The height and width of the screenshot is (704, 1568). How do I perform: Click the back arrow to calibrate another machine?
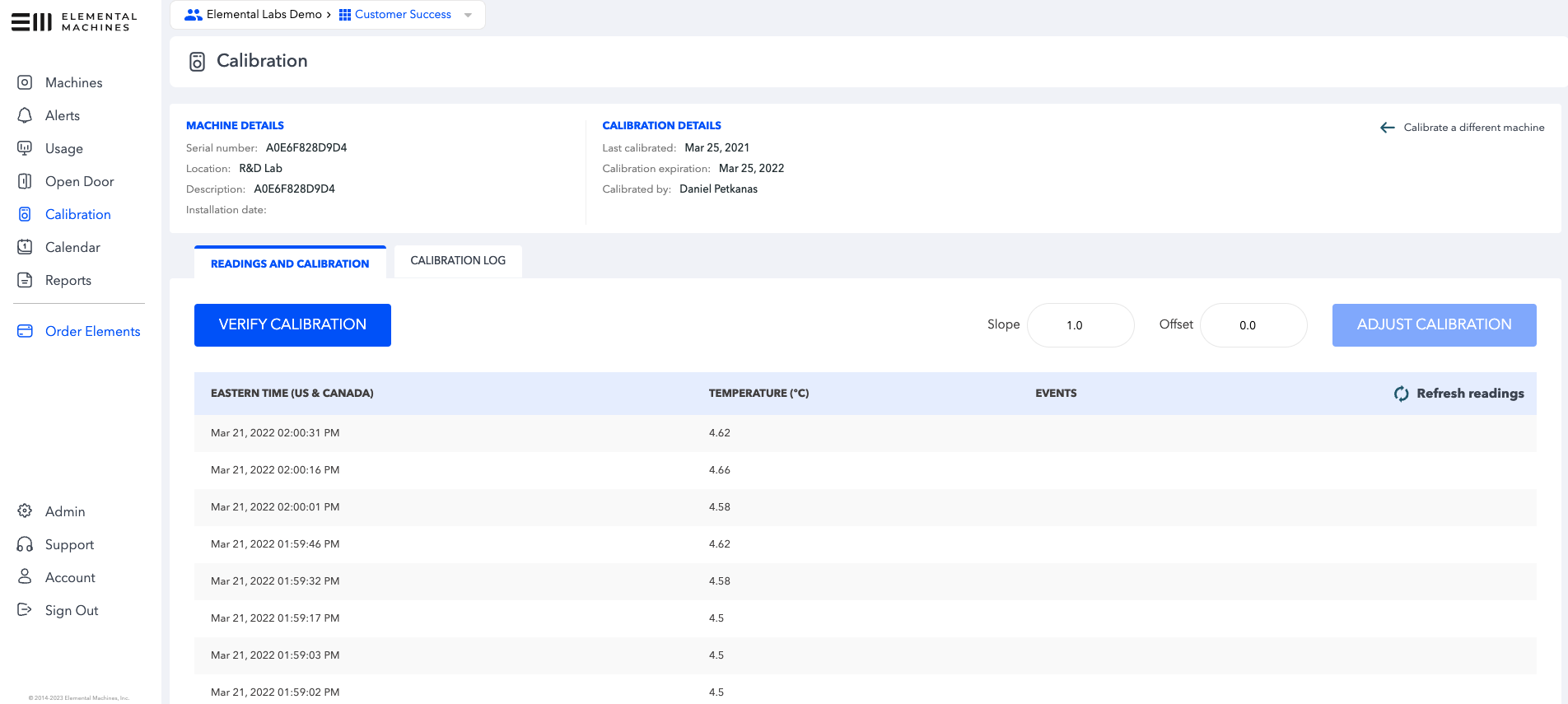tap(1388, 128)
